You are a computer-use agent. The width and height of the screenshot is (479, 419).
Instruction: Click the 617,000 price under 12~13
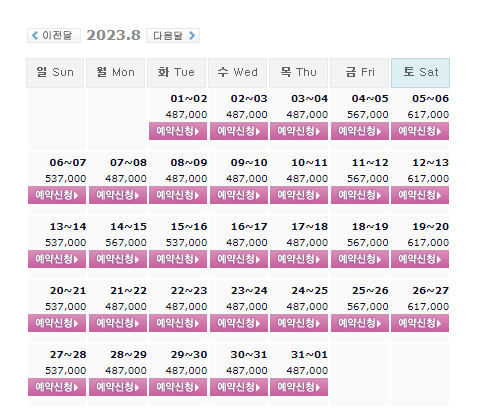tap(428, 179)
